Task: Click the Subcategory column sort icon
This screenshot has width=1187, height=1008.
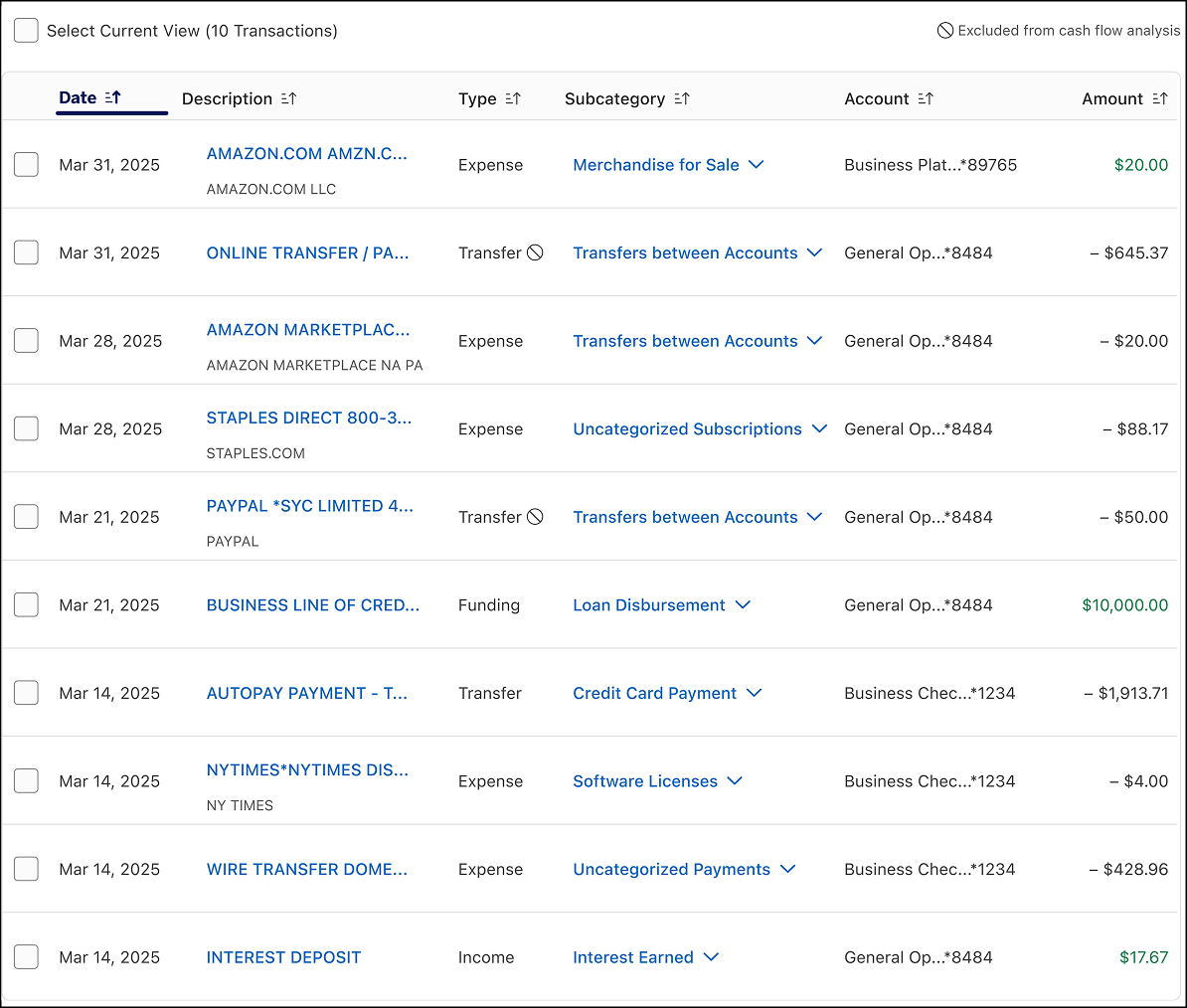Action: click(680, 98)
